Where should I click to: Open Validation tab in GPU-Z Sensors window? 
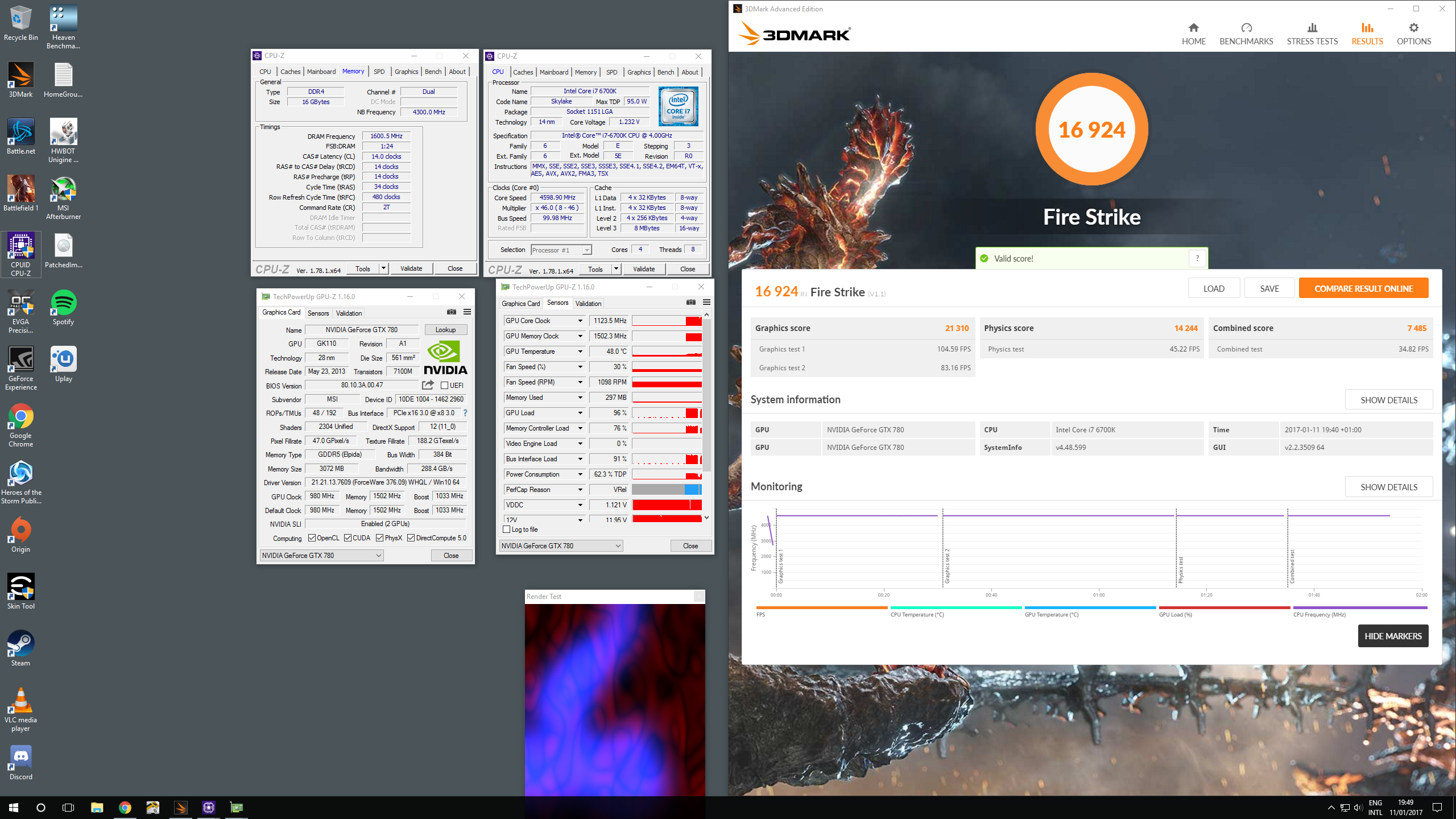click(x=588, y=303)
